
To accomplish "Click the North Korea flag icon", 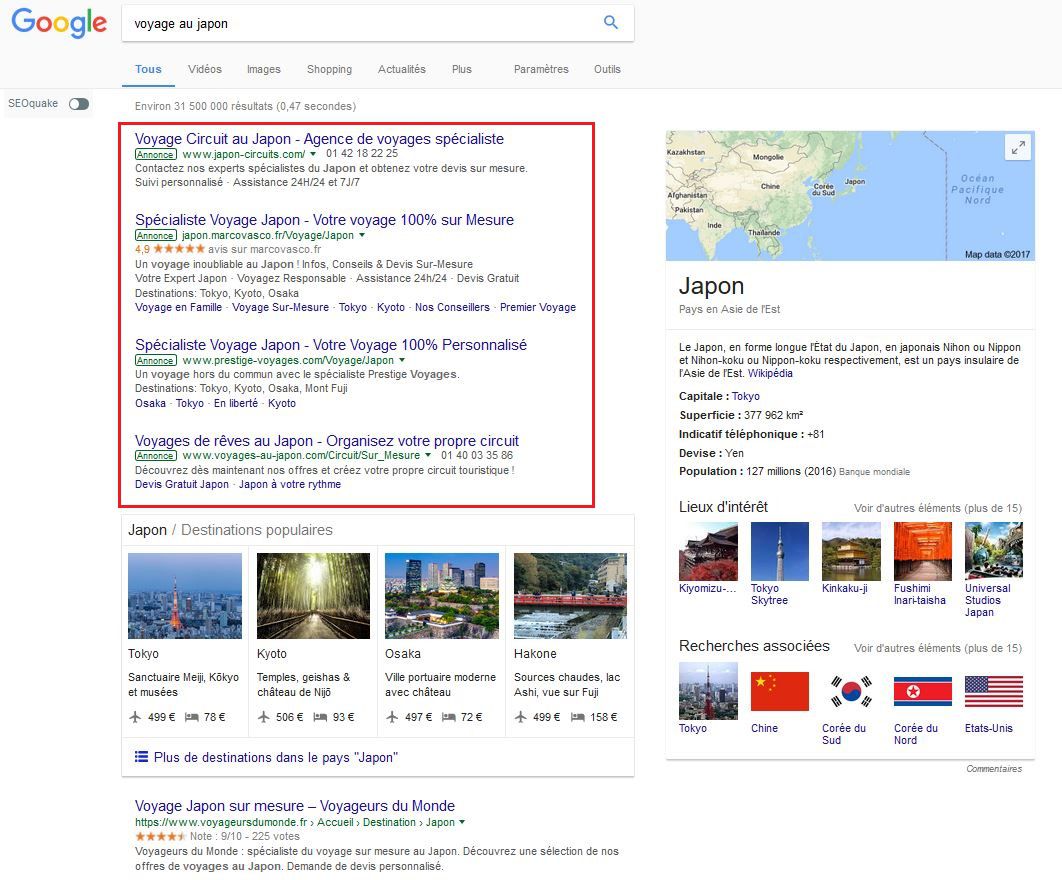I will (922, 691).
